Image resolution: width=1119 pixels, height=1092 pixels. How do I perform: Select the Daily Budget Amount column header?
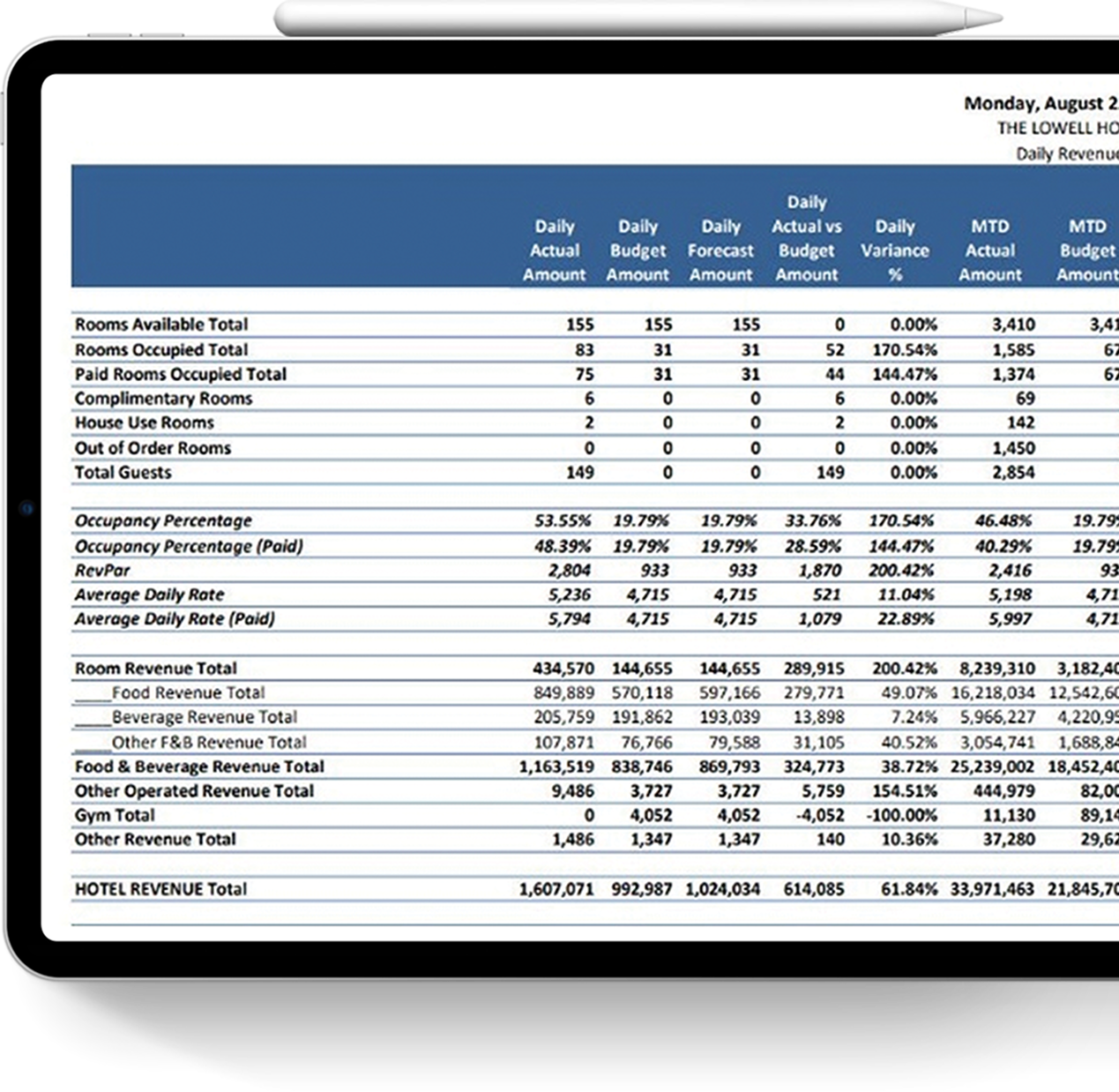click(x=638, y=251)
